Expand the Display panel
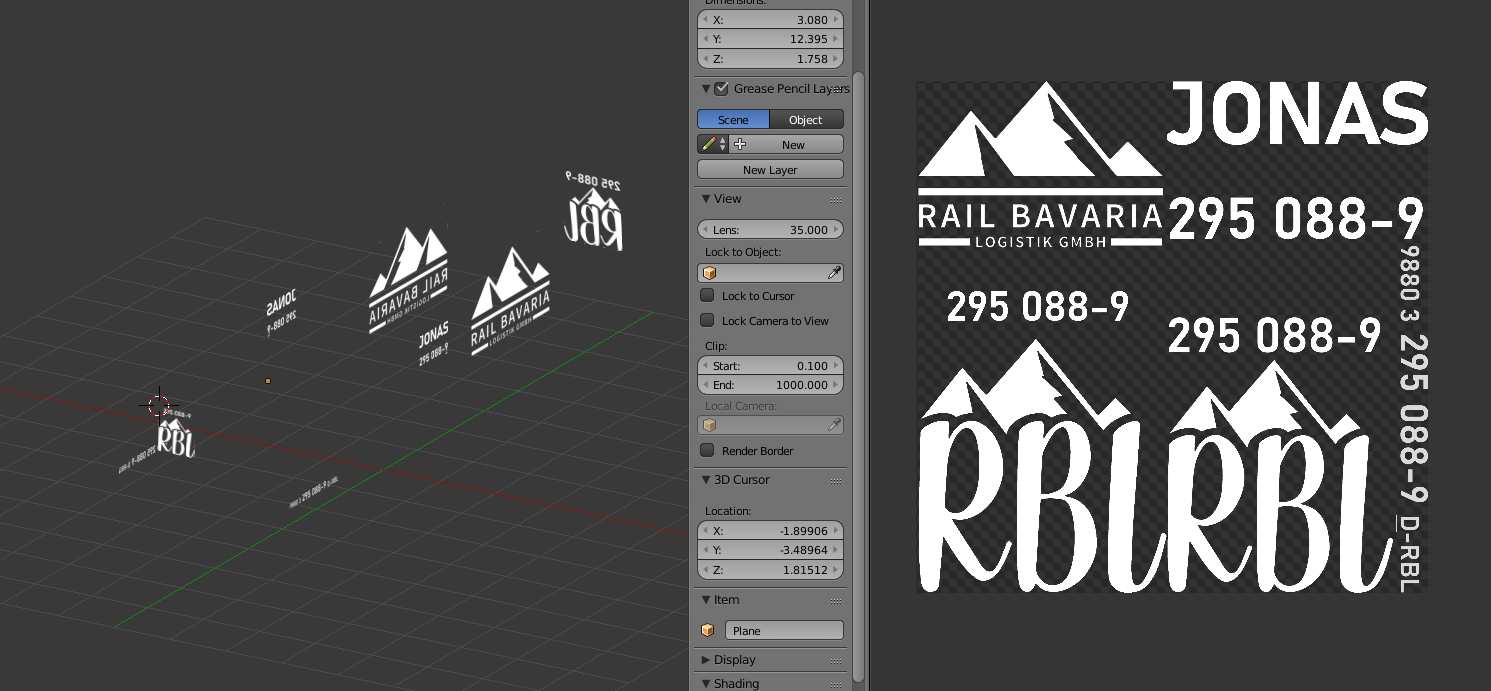 coord(706,660)
